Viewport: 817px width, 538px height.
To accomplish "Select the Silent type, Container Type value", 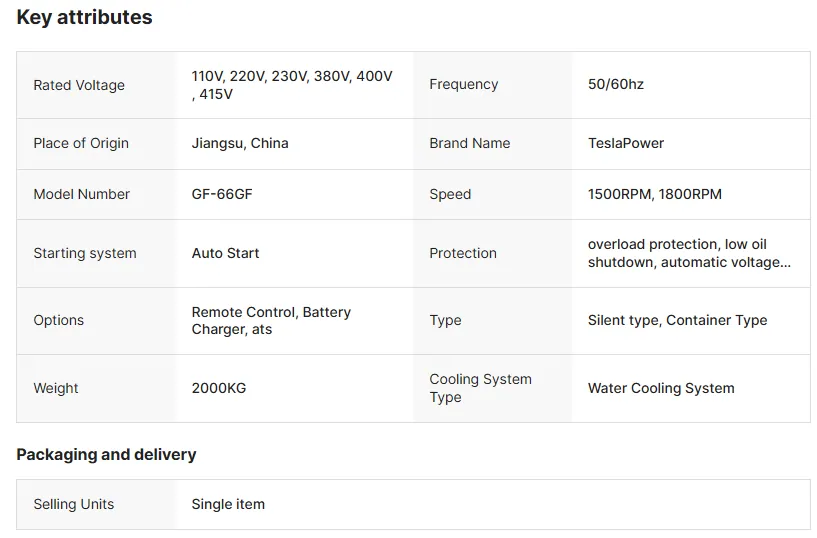I will click(677, 320).
